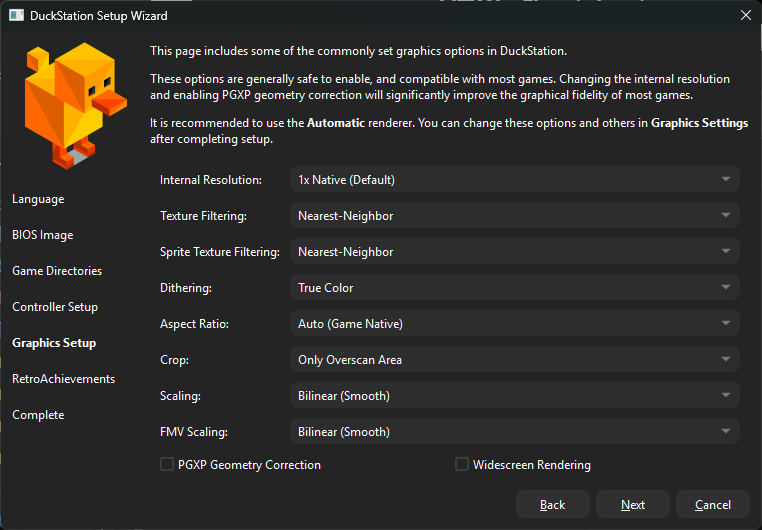Open the Internal Resolution dropdown

point(515,180)
